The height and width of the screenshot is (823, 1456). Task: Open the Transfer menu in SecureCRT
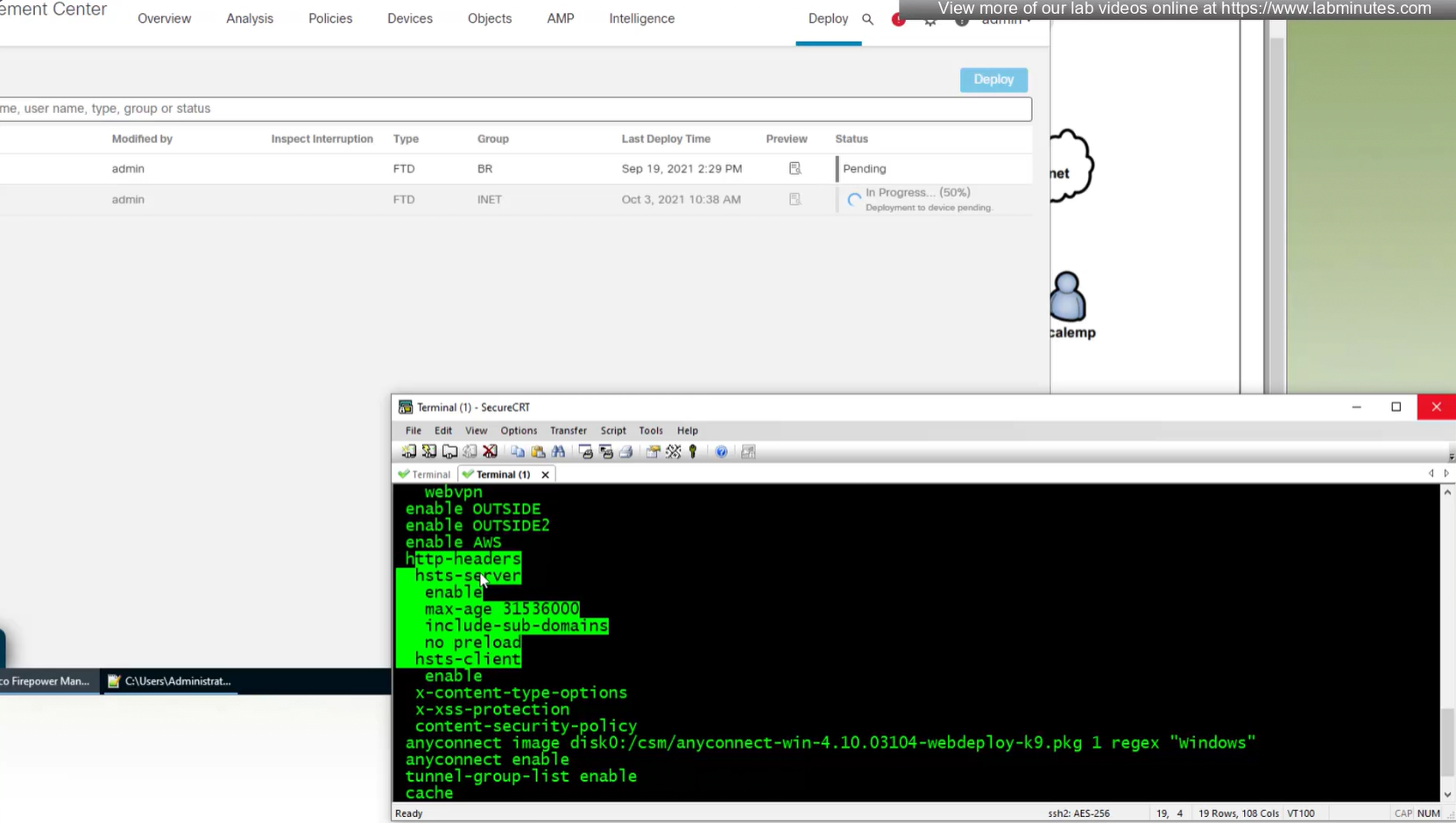(568, 430)
